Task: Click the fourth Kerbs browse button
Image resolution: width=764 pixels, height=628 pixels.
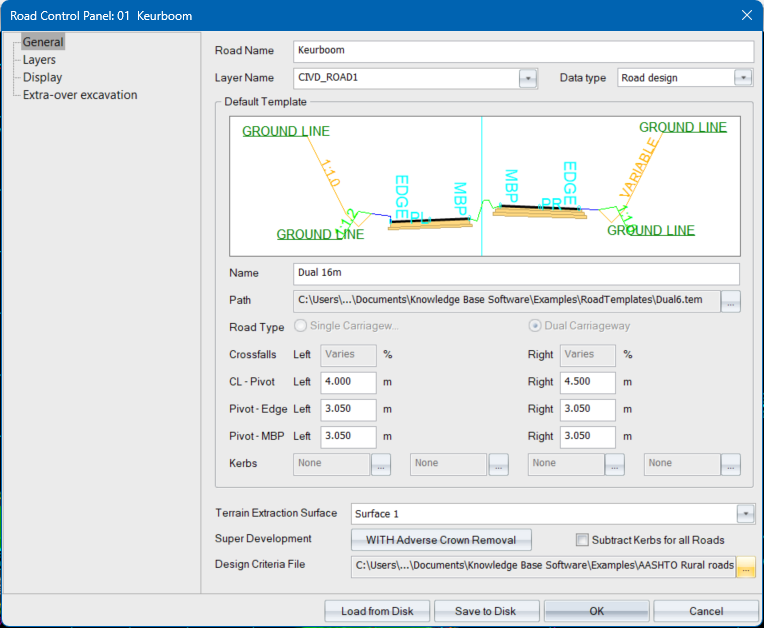Action: point(731,464)
